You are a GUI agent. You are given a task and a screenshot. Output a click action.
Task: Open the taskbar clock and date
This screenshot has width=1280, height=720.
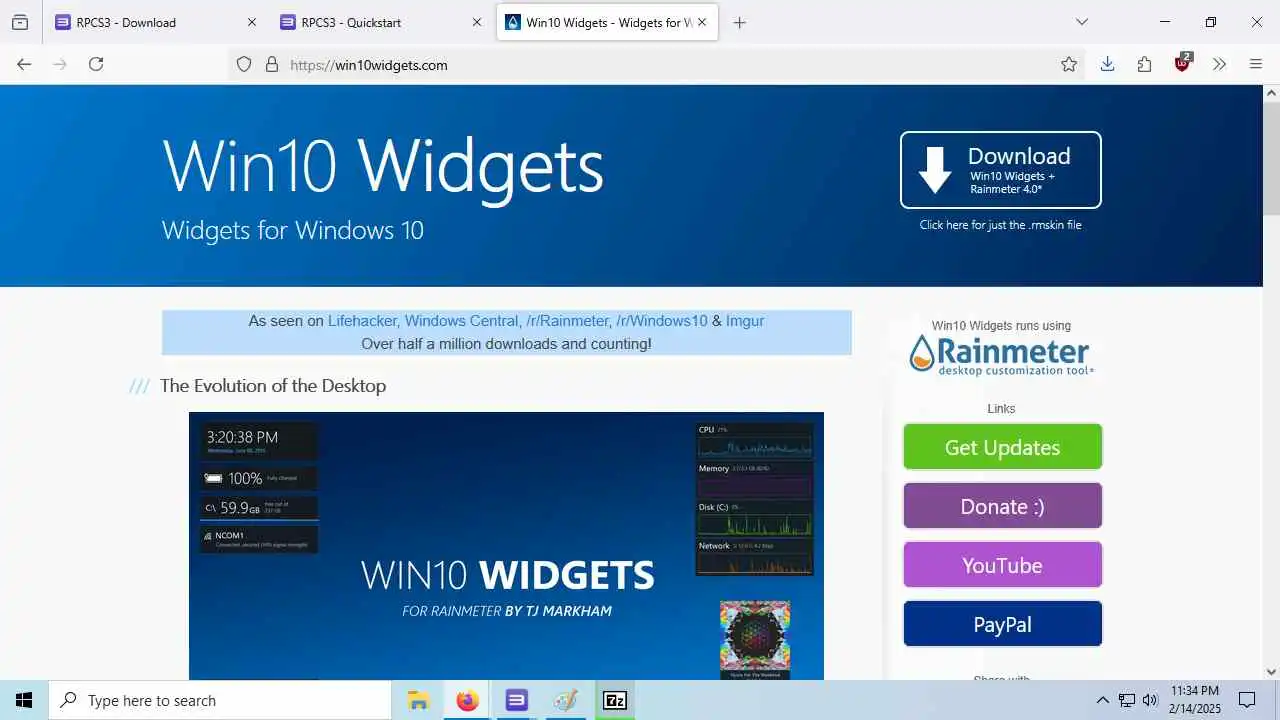pos(1195,700)
